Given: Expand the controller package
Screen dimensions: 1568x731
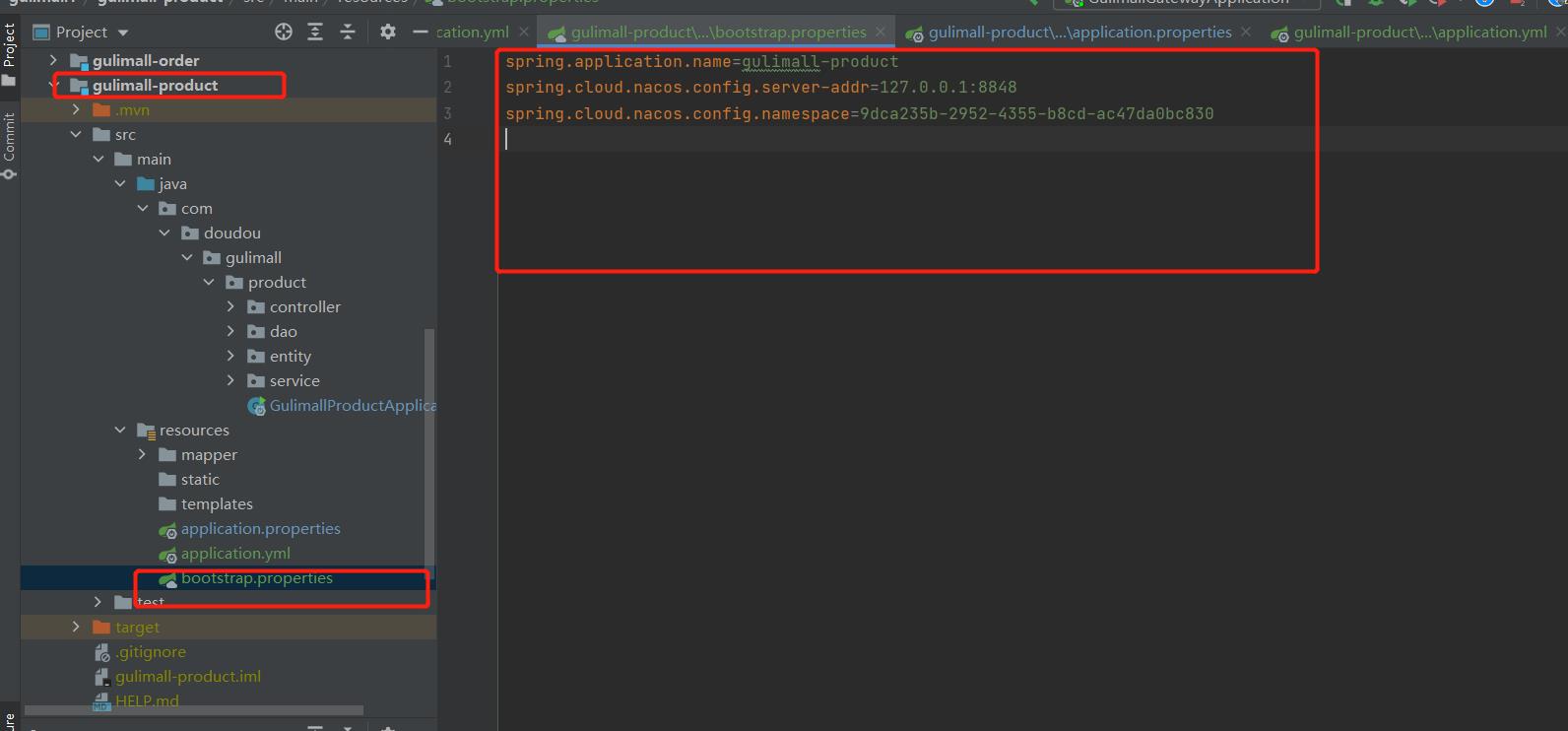Looking at the screenshot, I should click(x=231, y=307).
